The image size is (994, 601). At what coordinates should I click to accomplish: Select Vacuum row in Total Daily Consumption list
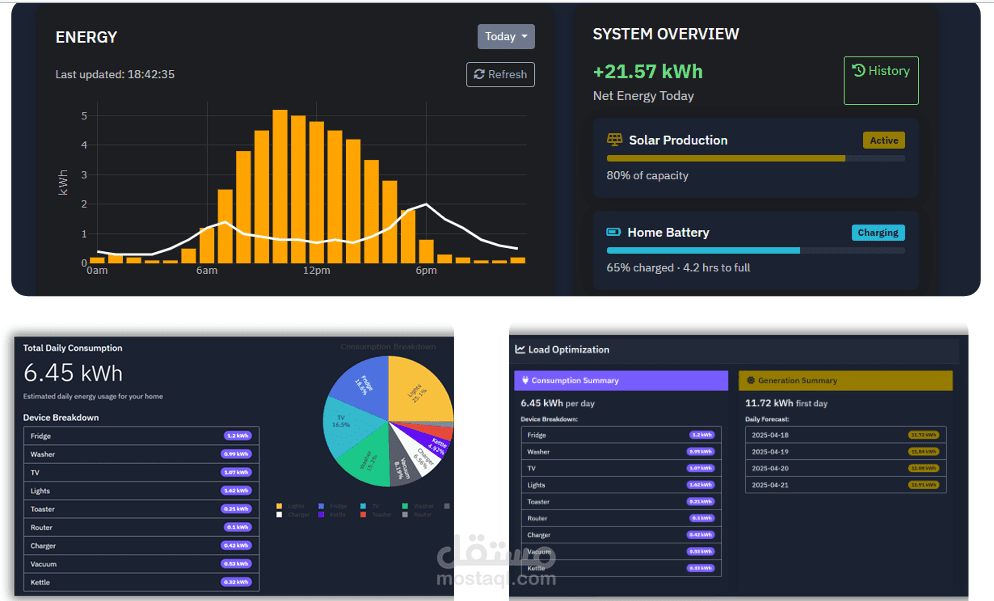(x=141, y=564)
